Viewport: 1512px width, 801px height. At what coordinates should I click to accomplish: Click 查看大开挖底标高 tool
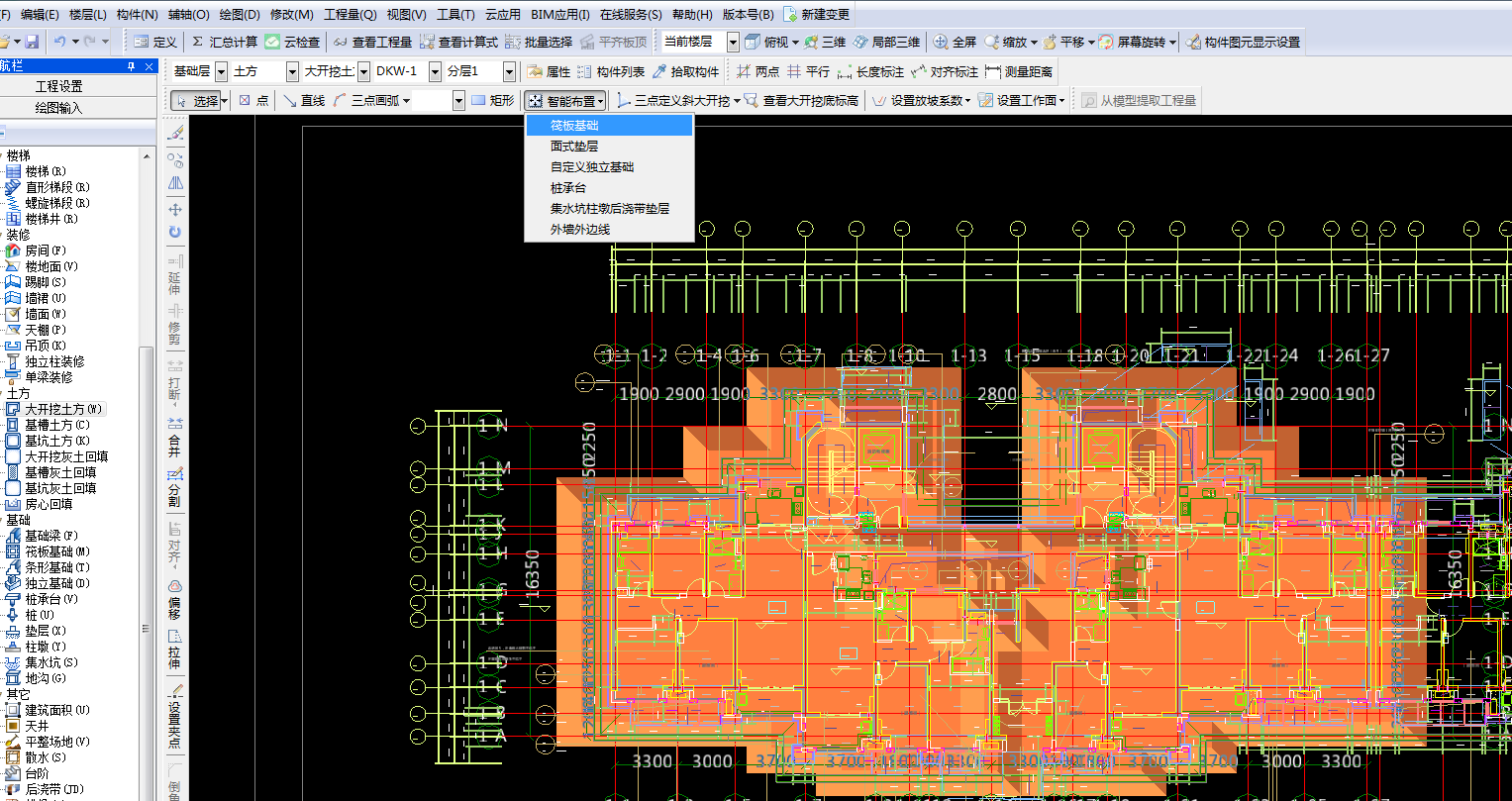(801, 100)
